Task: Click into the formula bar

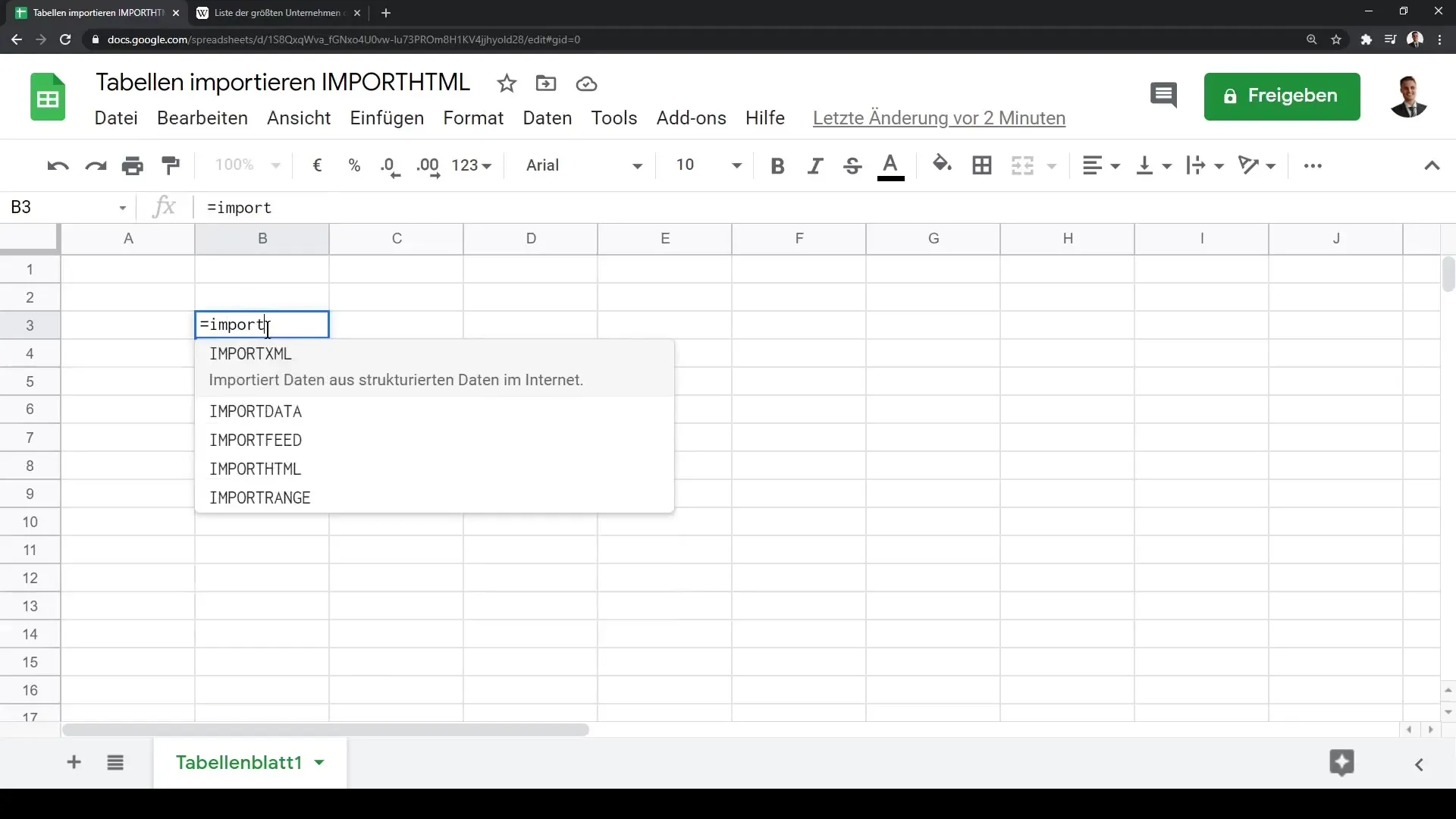Action: (819, 208)
